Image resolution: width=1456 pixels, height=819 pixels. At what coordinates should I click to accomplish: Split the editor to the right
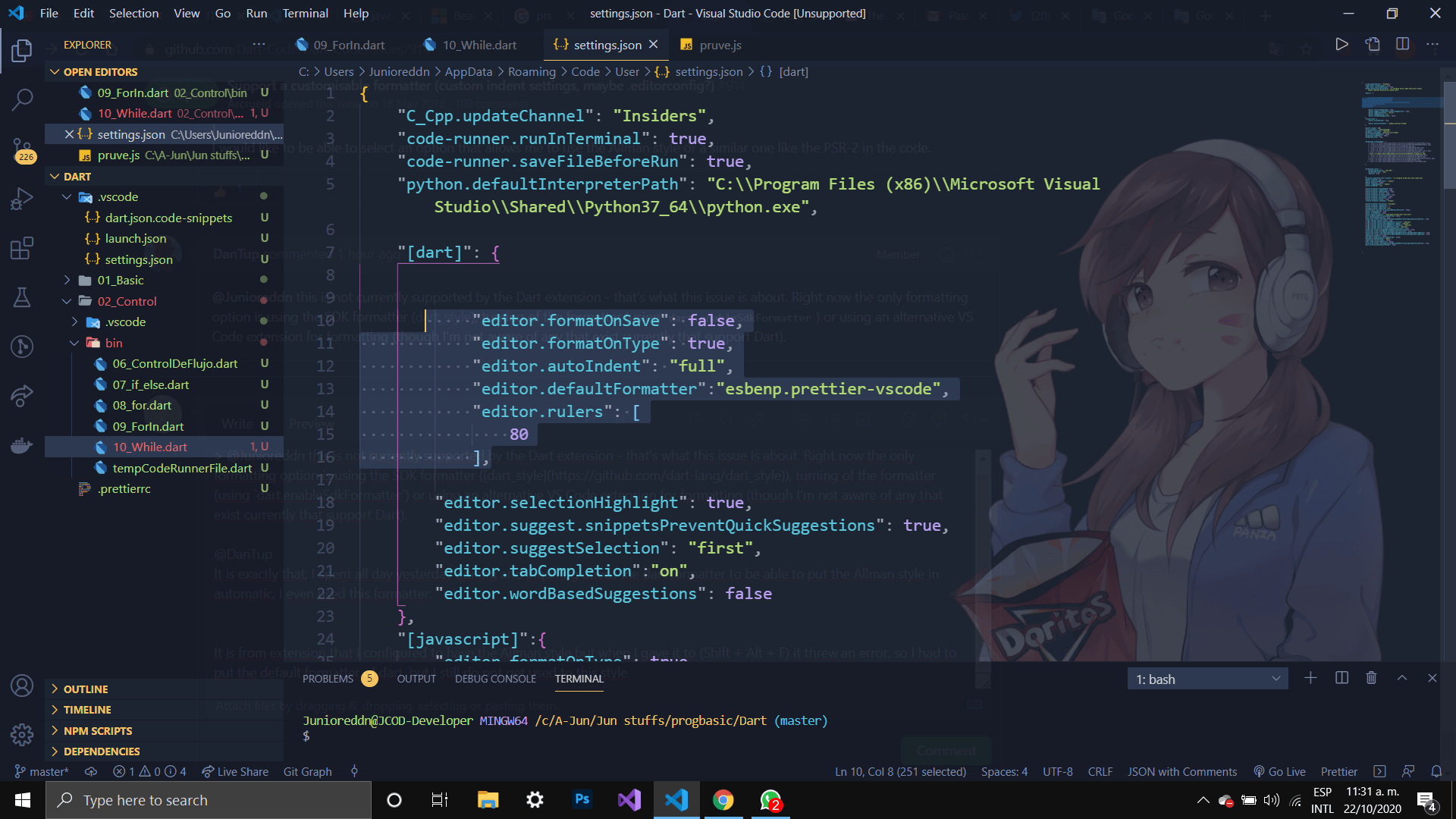(1403, 45)
